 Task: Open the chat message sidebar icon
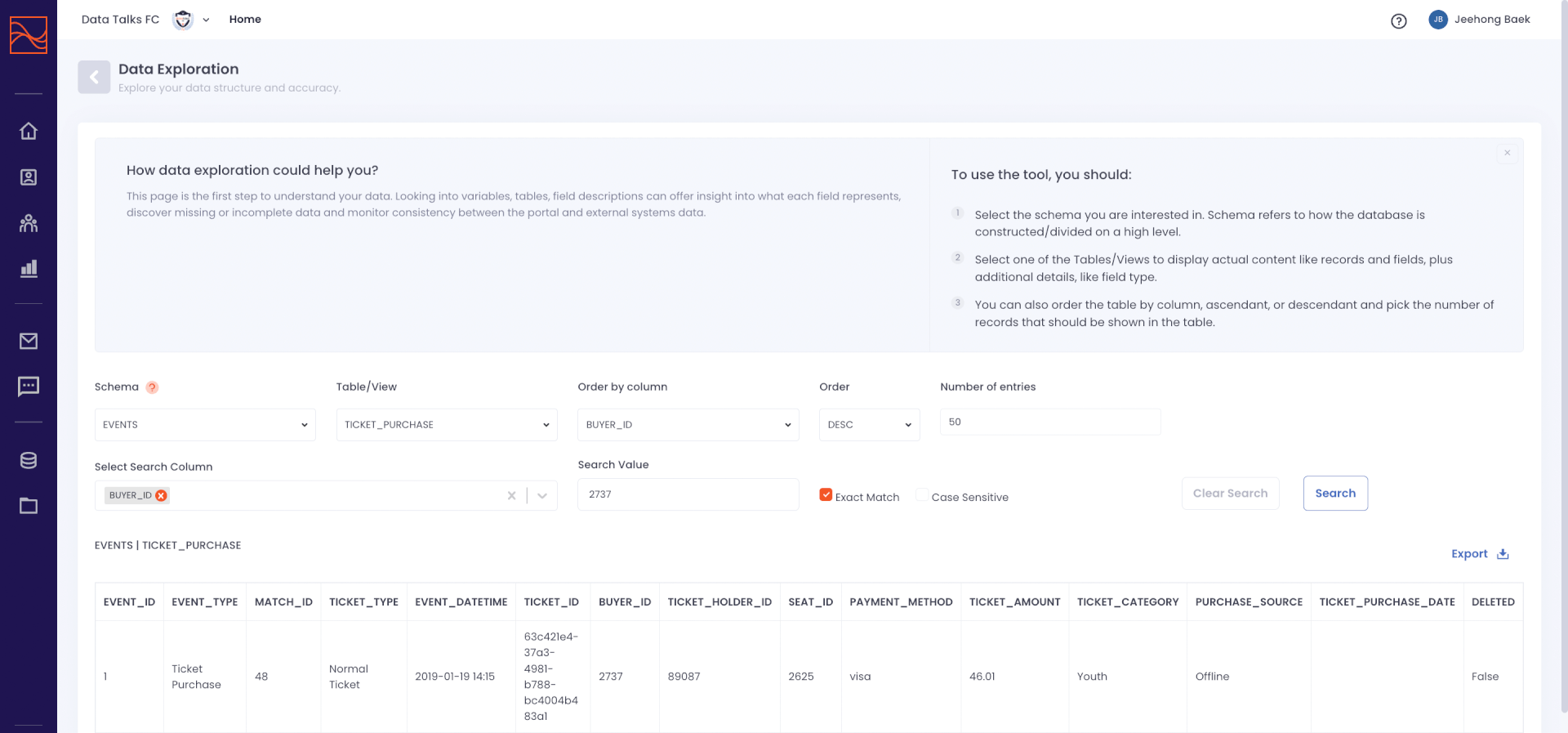pyautogui.click(x=29, y=386)
